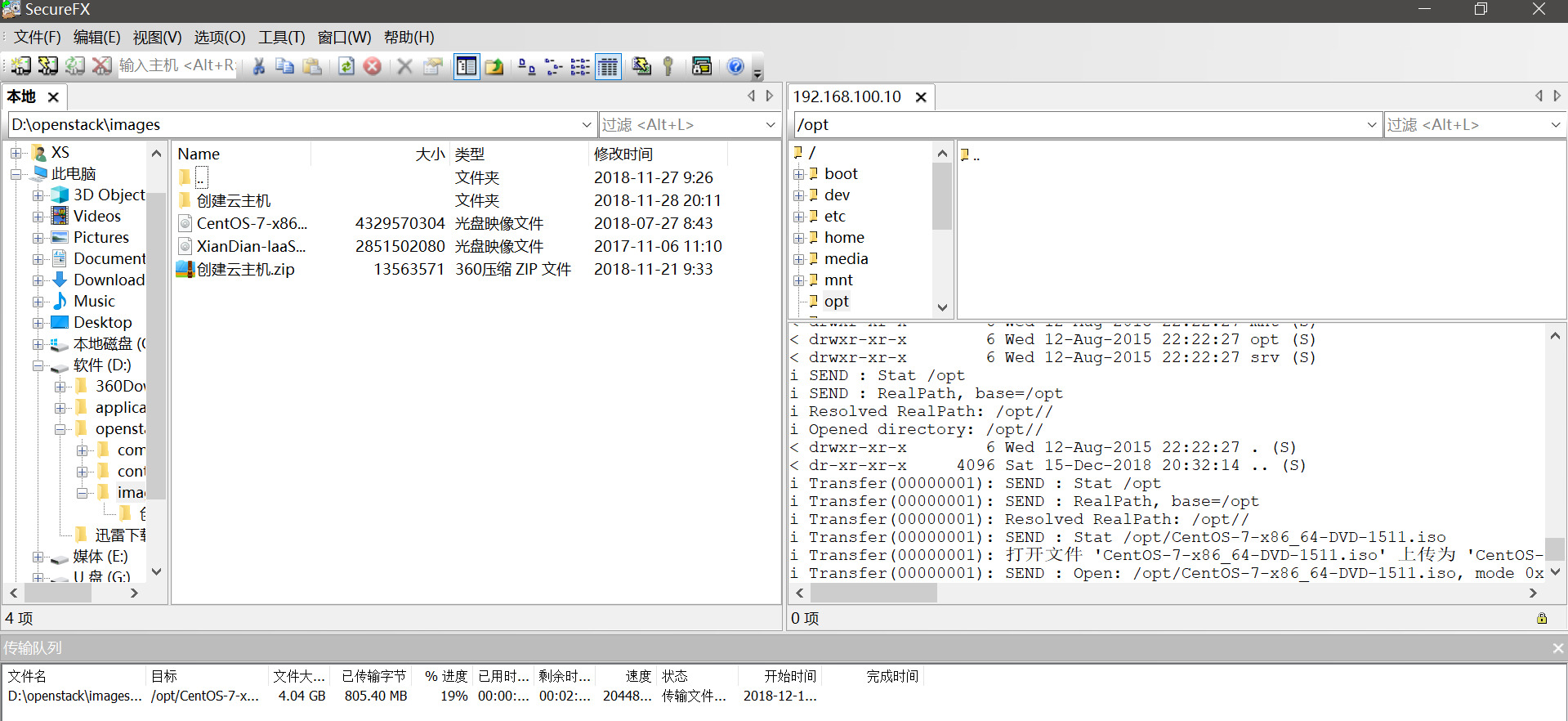Click the Paste clipboard icon
This screenshot has width=1568, height=721.
pos(312,66)
